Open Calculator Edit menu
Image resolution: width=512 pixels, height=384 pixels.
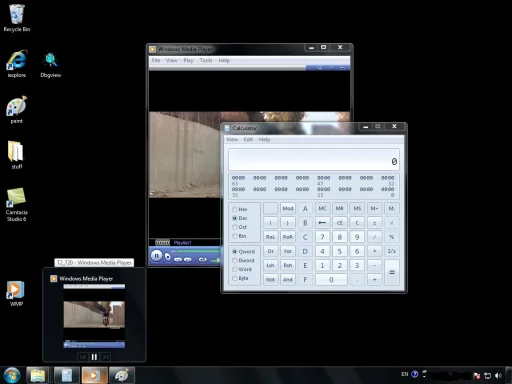click(248, 139)
